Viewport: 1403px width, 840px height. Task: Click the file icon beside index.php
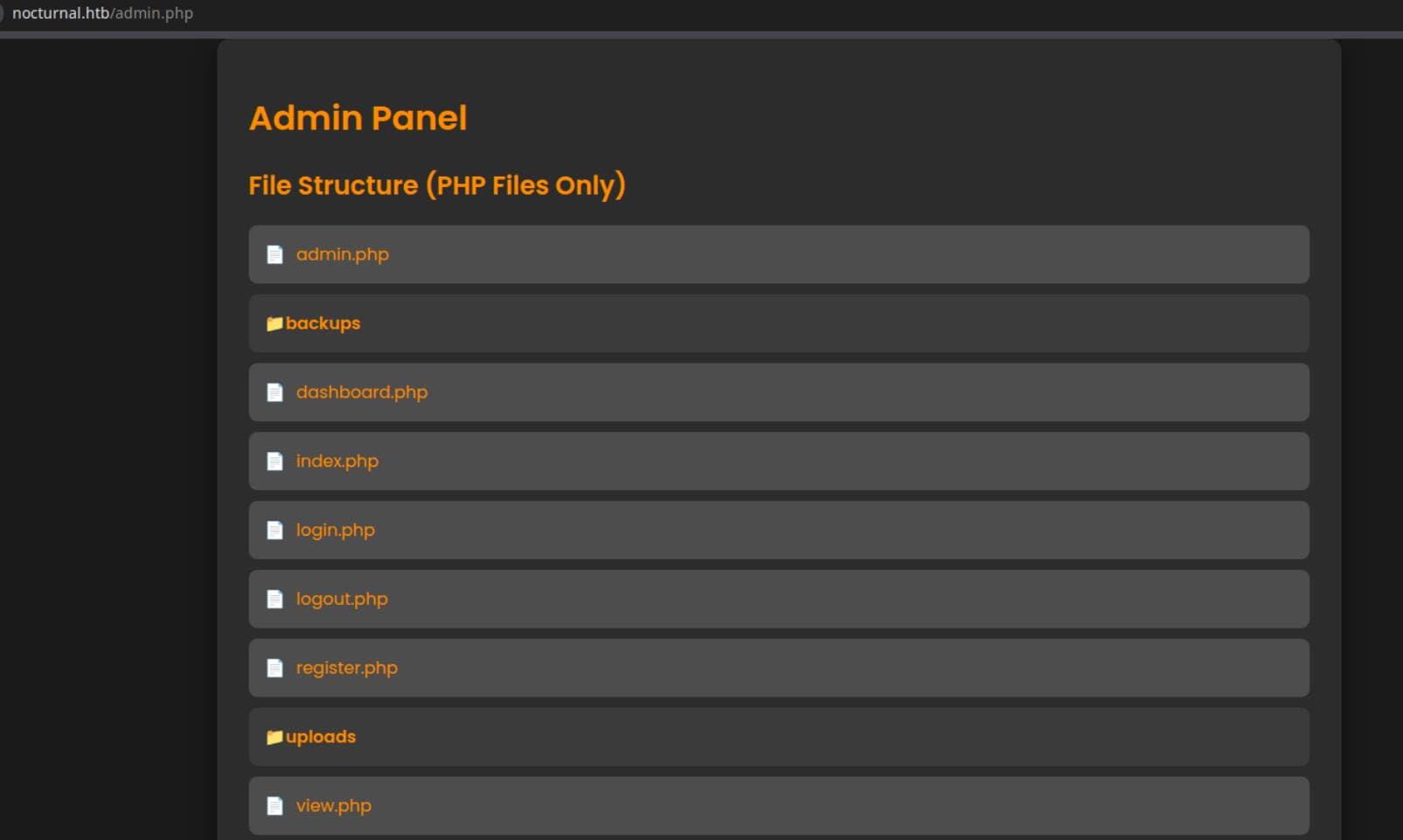pos(274,462)
